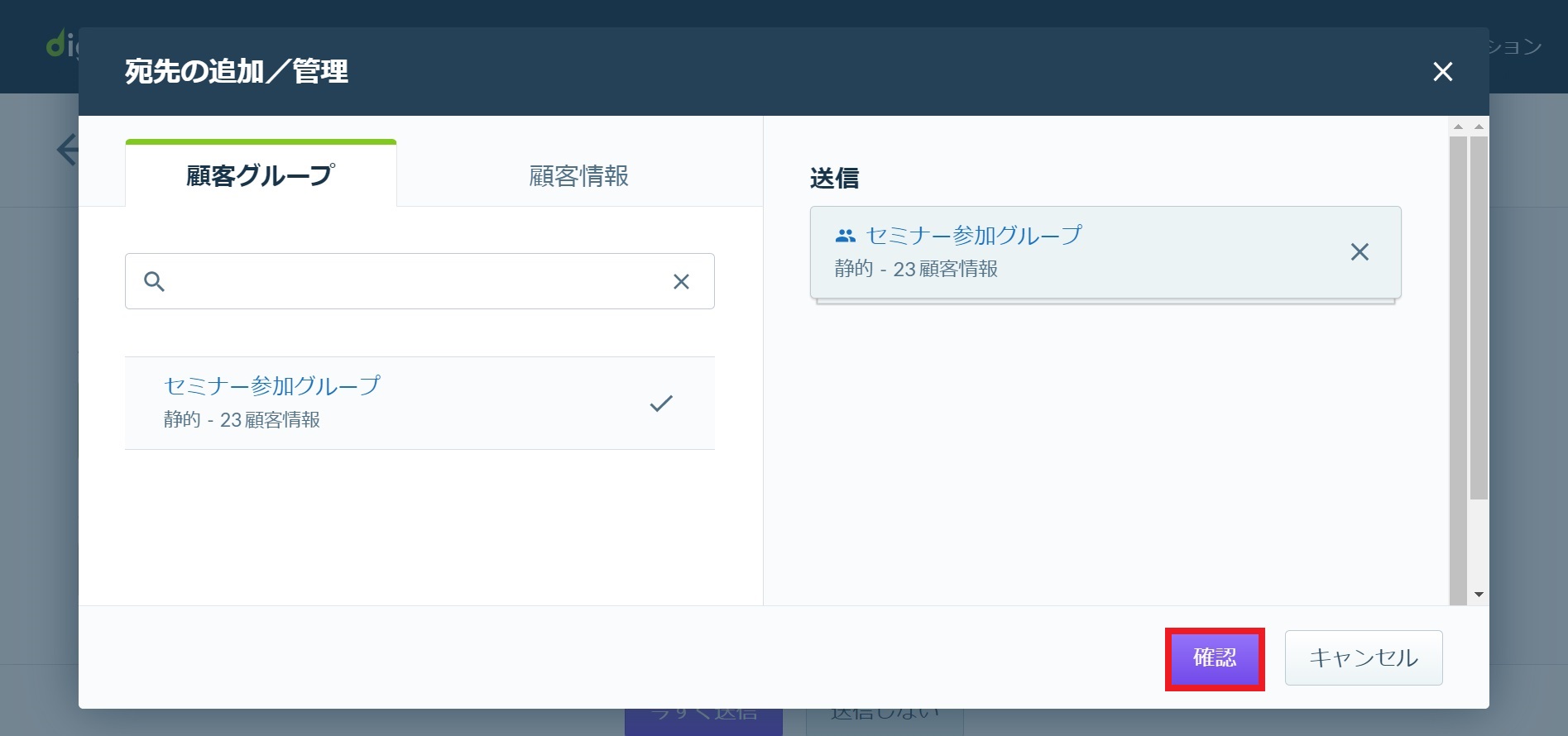The height and width of the screenshot is (736, 1568).
Task: Click the back arrow behind the dialog
Action: [x=67, y=150]
